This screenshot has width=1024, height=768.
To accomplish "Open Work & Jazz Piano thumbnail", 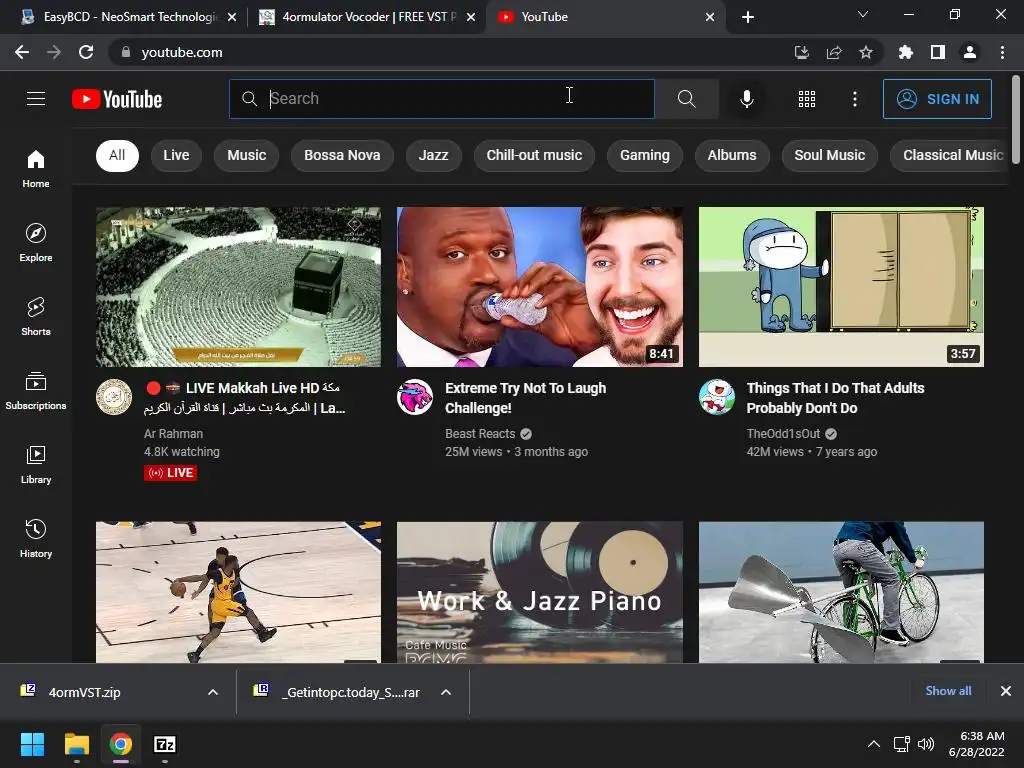I will click(x=539, y=592).
